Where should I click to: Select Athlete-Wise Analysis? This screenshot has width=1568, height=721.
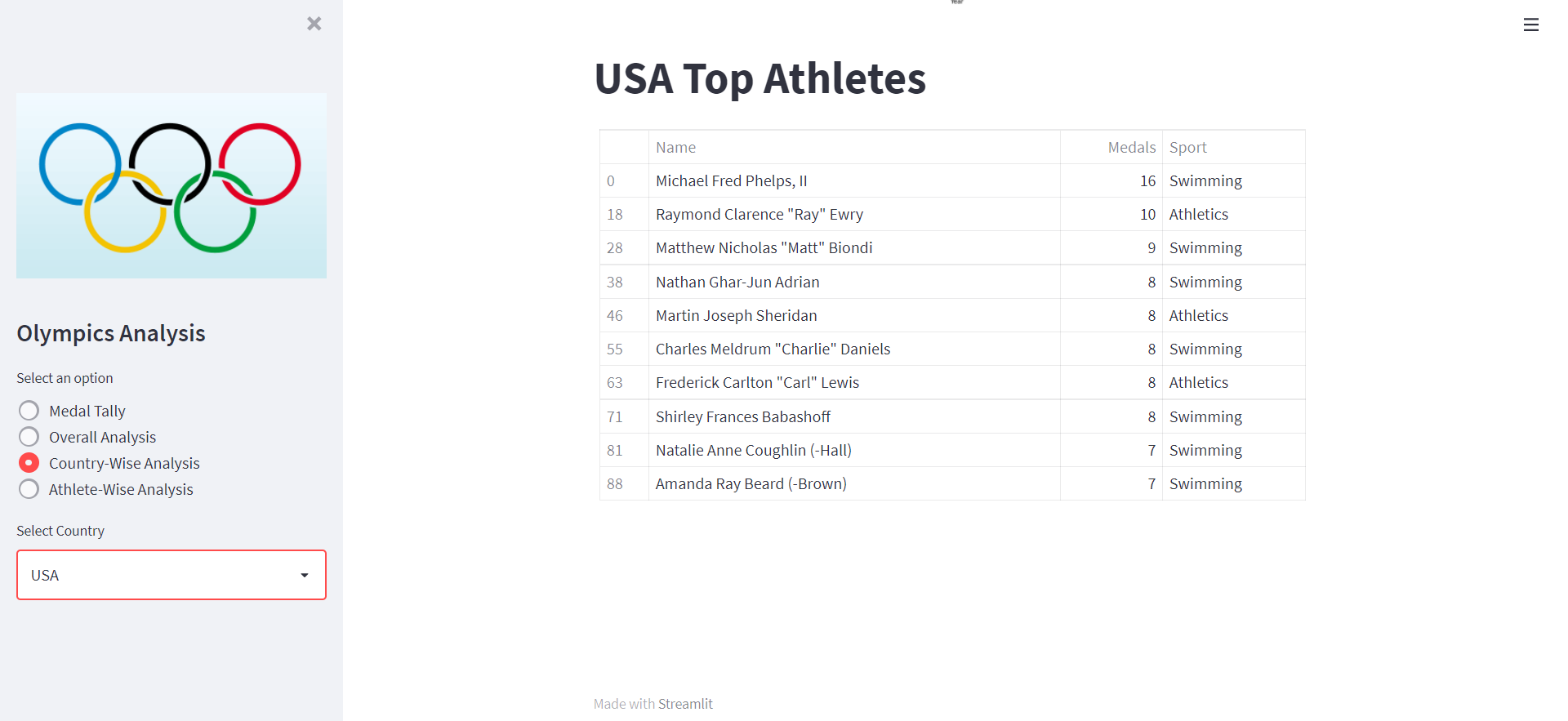coord(29,488)
